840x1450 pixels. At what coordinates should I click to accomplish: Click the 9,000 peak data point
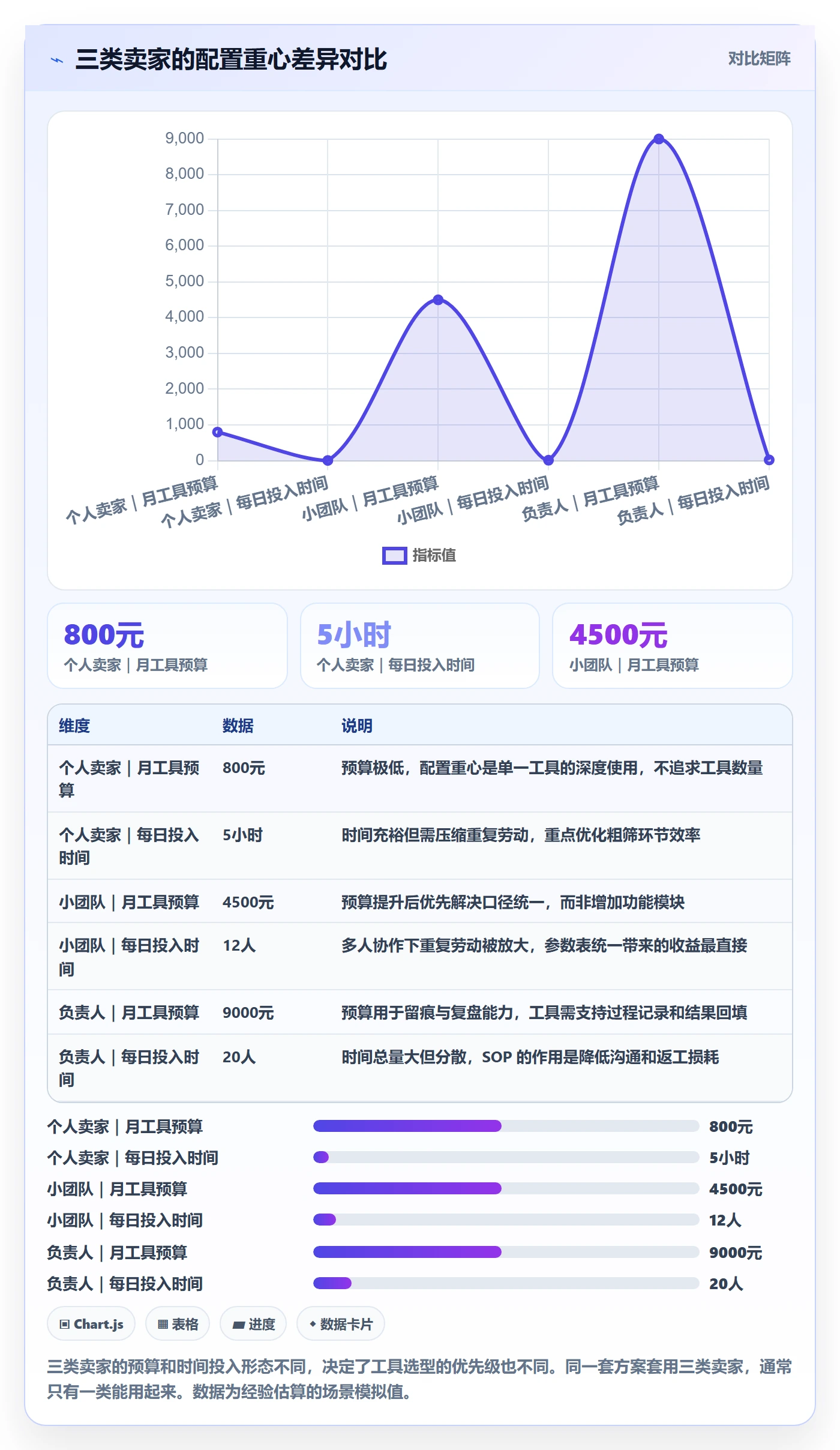pyautogui.click(x=659, y=139)
